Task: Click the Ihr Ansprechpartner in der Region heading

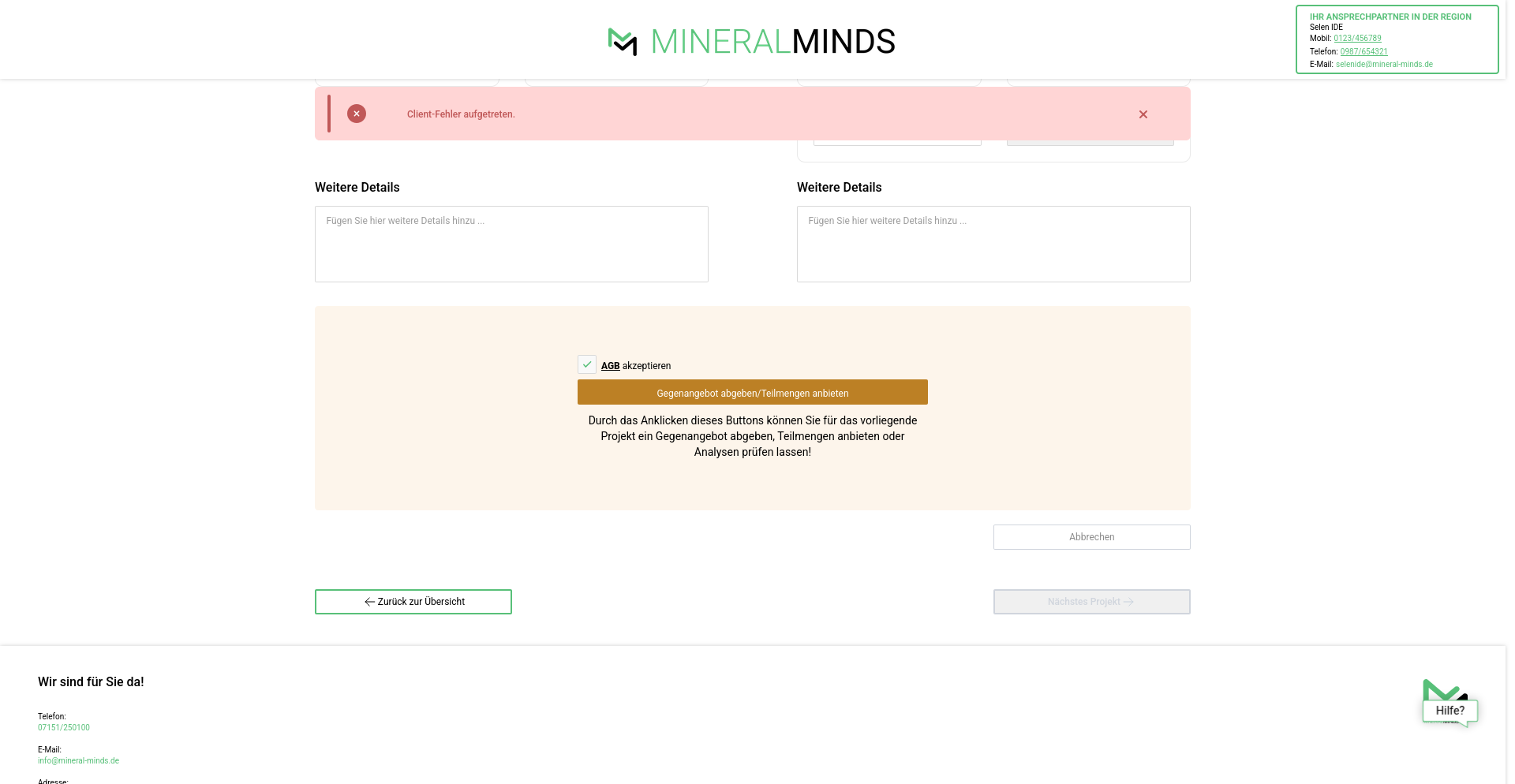Action: [1390, 17]
